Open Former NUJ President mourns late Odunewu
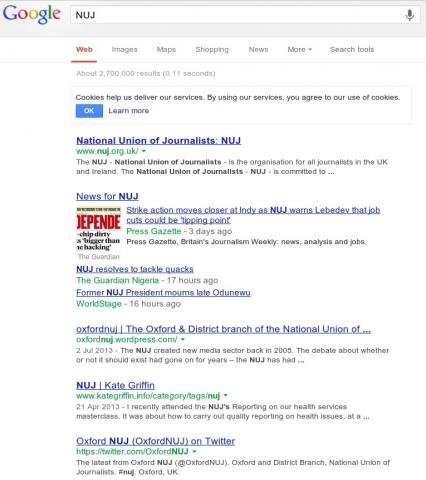The height and width of the screenshot is (480, 426). coord(163,292)
